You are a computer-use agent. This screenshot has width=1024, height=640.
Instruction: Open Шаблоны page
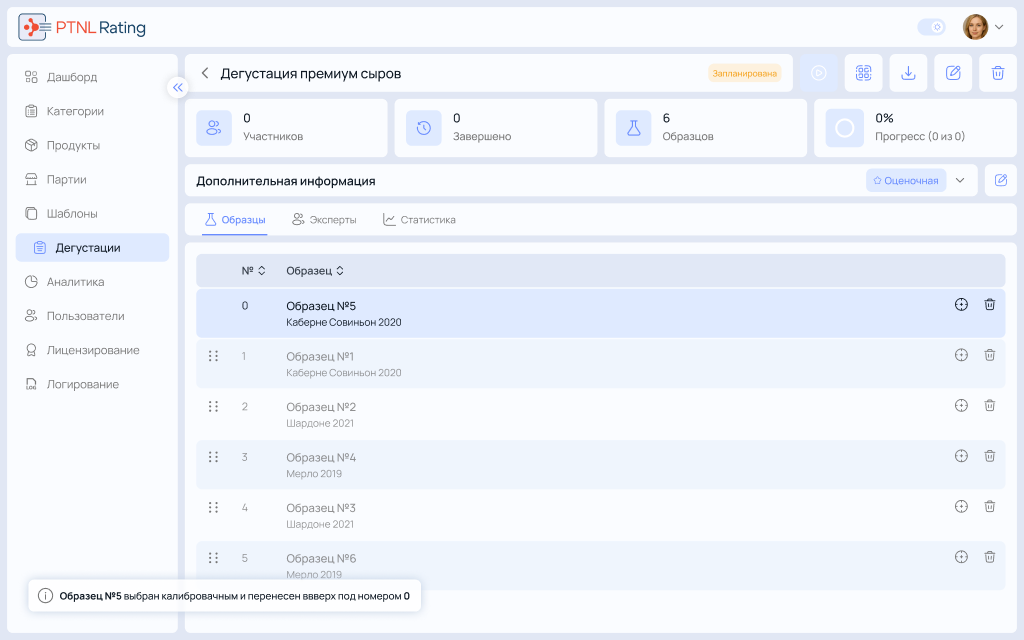92,214
